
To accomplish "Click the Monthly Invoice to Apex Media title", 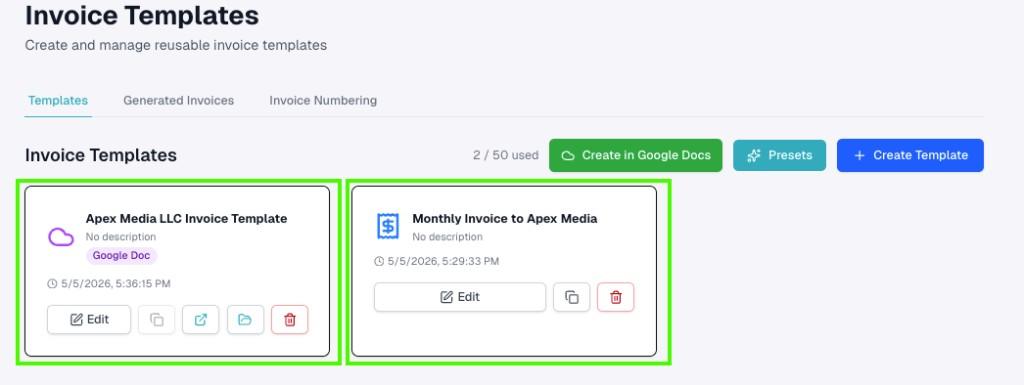I will [505, 219].
